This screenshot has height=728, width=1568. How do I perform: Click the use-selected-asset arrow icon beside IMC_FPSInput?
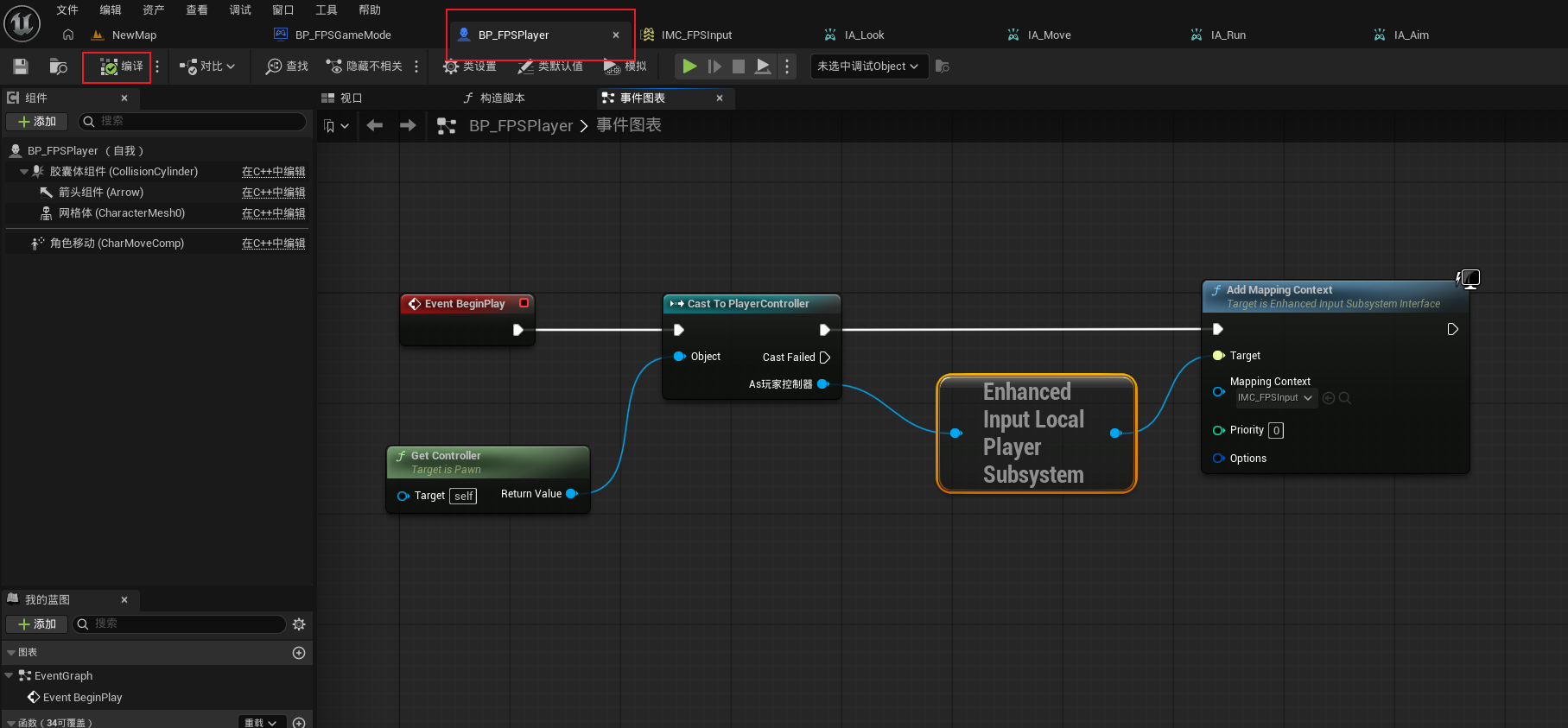click(x=1329, y=398)
